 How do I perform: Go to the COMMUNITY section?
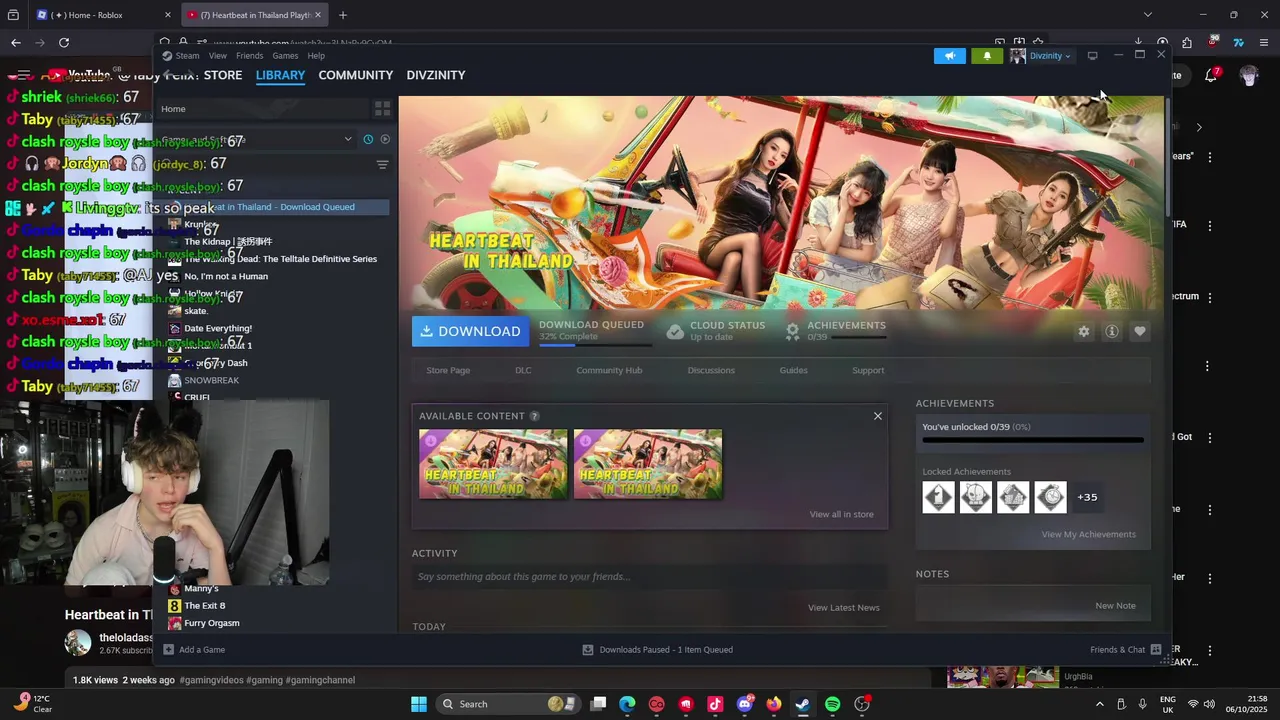pyautogui.click(x=355, y=75)
